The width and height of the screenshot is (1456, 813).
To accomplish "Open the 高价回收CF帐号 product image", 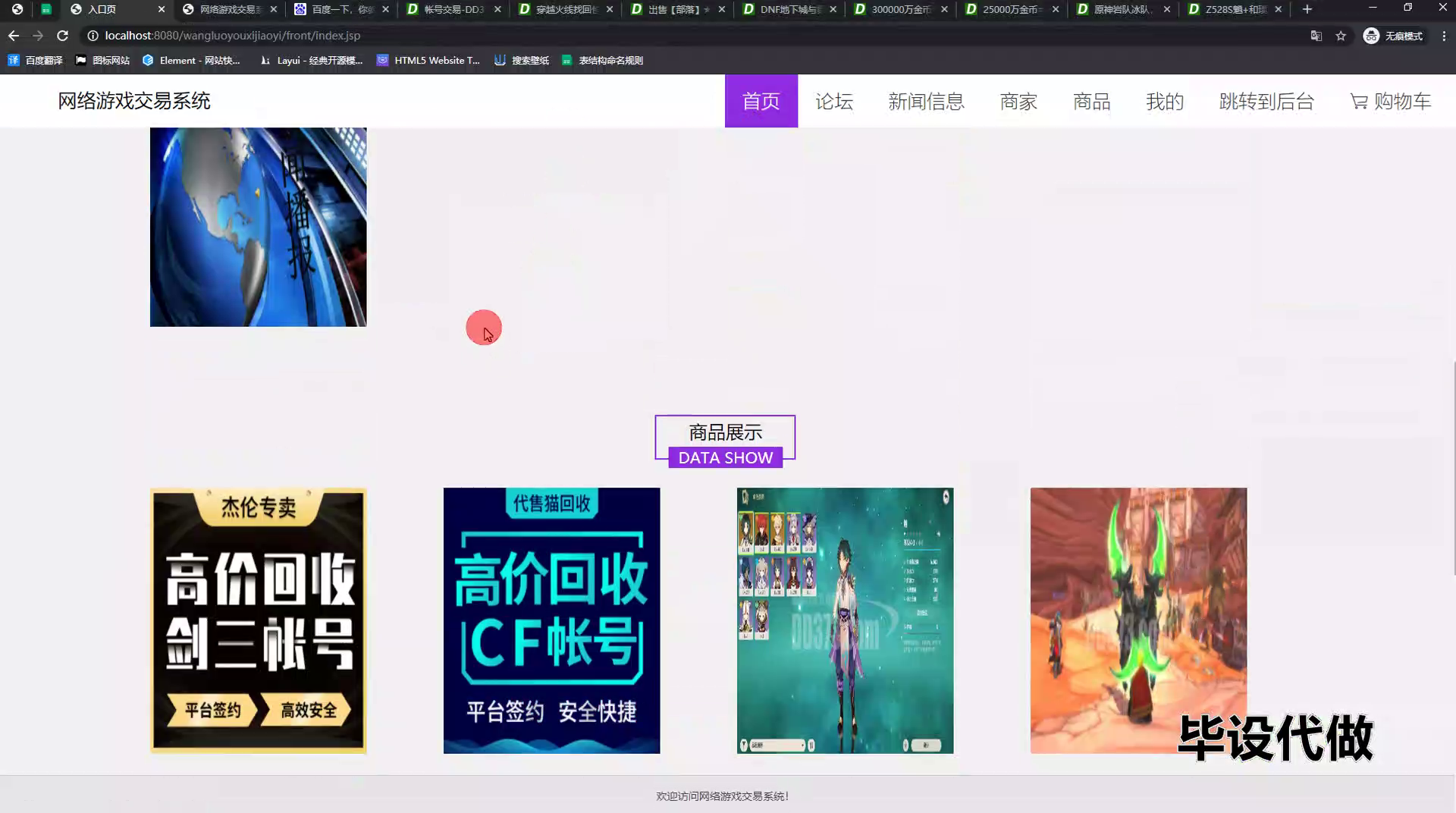I will pos(551,620).
